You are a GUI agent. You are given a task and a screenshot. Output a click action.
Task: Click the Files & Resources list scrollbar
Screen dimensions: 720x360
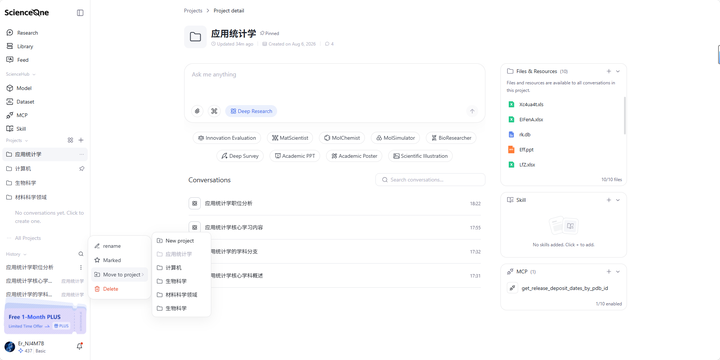point(624,116)
